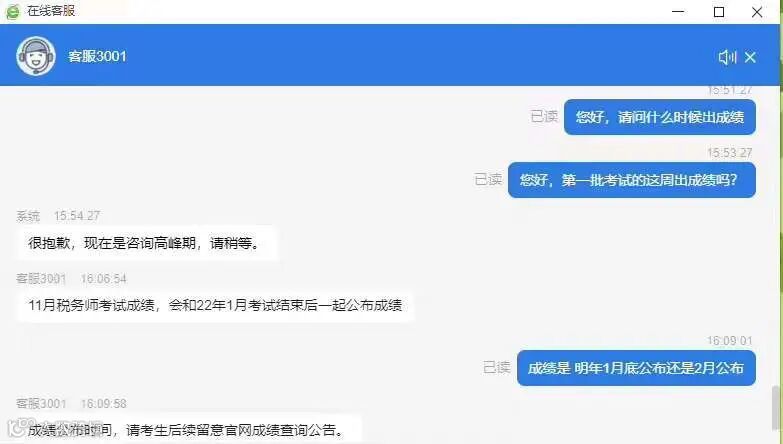Click the green app logo in title bar
This screenshot has height=444, width=783.
tap(13, 11)
